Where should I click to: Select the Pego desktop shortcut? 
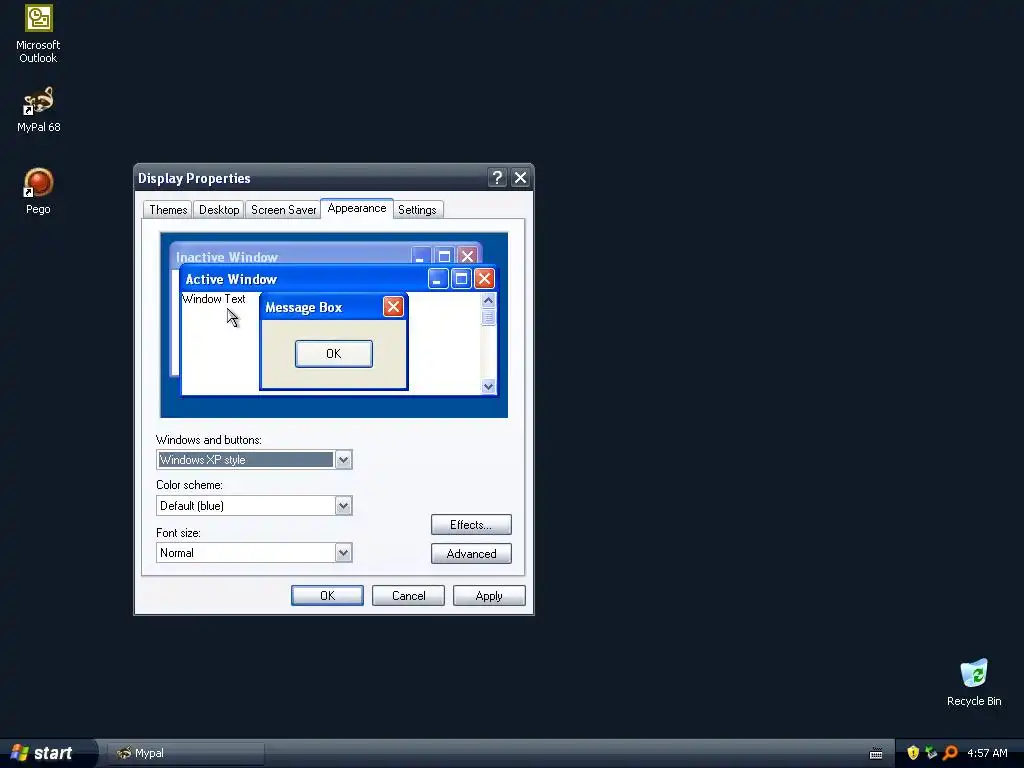click(38, 191)
